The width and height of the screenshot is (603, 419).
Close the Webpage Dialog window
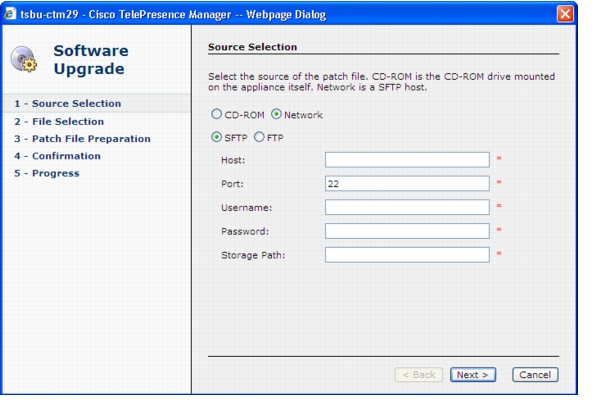click(565, 14)
